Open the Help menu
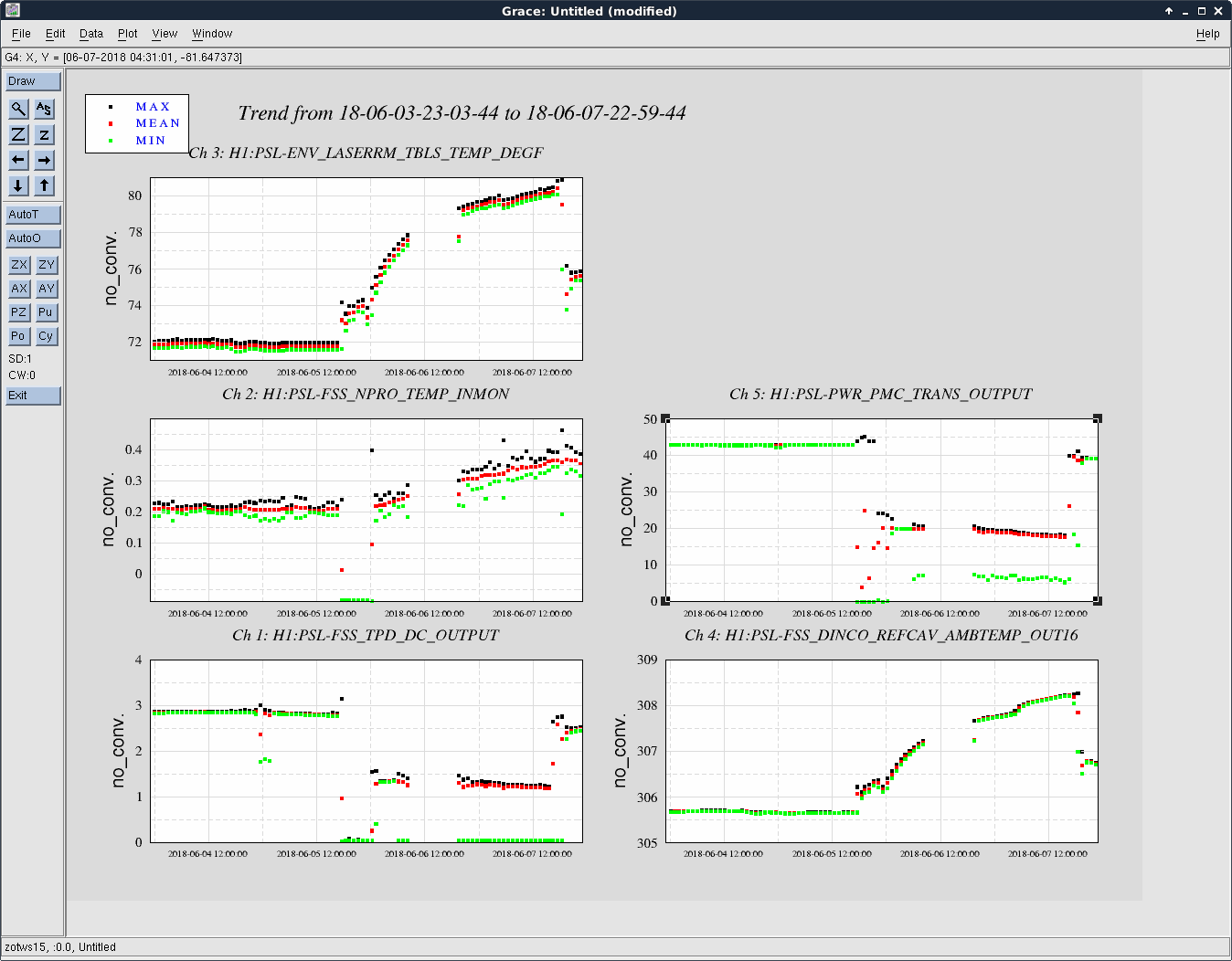The image size is (1232, 961). tap(1207, 34)
